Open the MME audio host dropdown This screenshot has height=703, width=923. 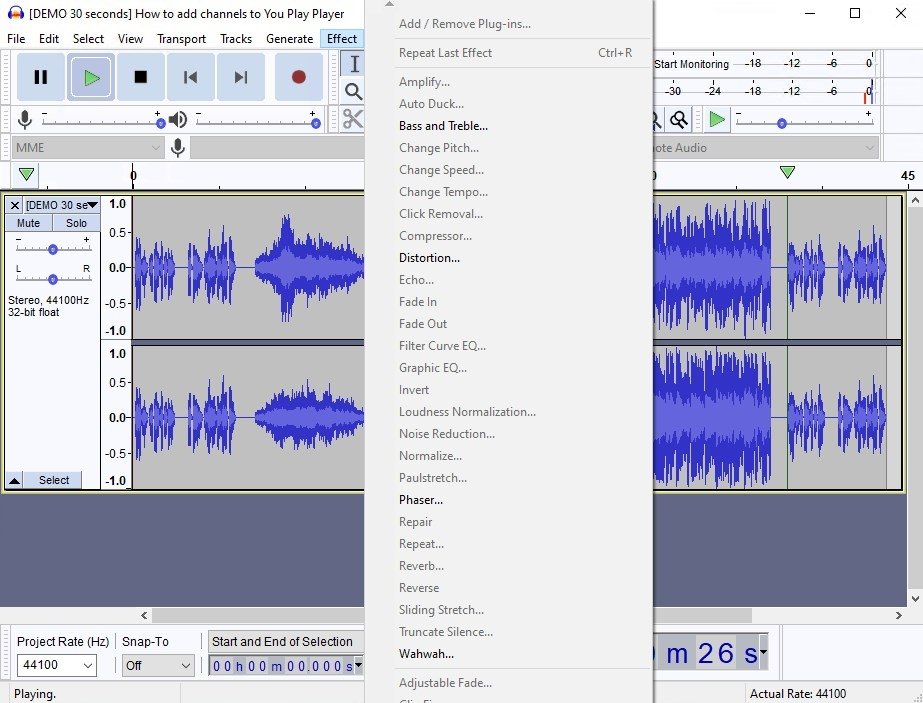87,148
